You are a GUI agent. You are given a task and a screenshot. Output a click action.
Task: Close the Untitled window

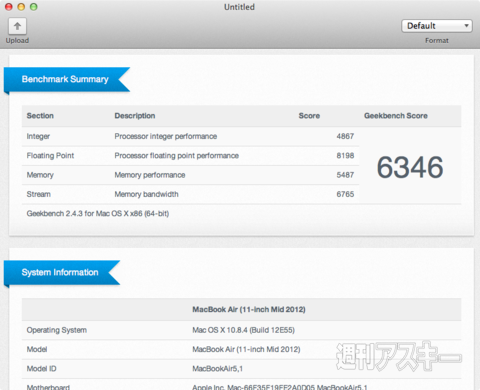click(9, 7)
